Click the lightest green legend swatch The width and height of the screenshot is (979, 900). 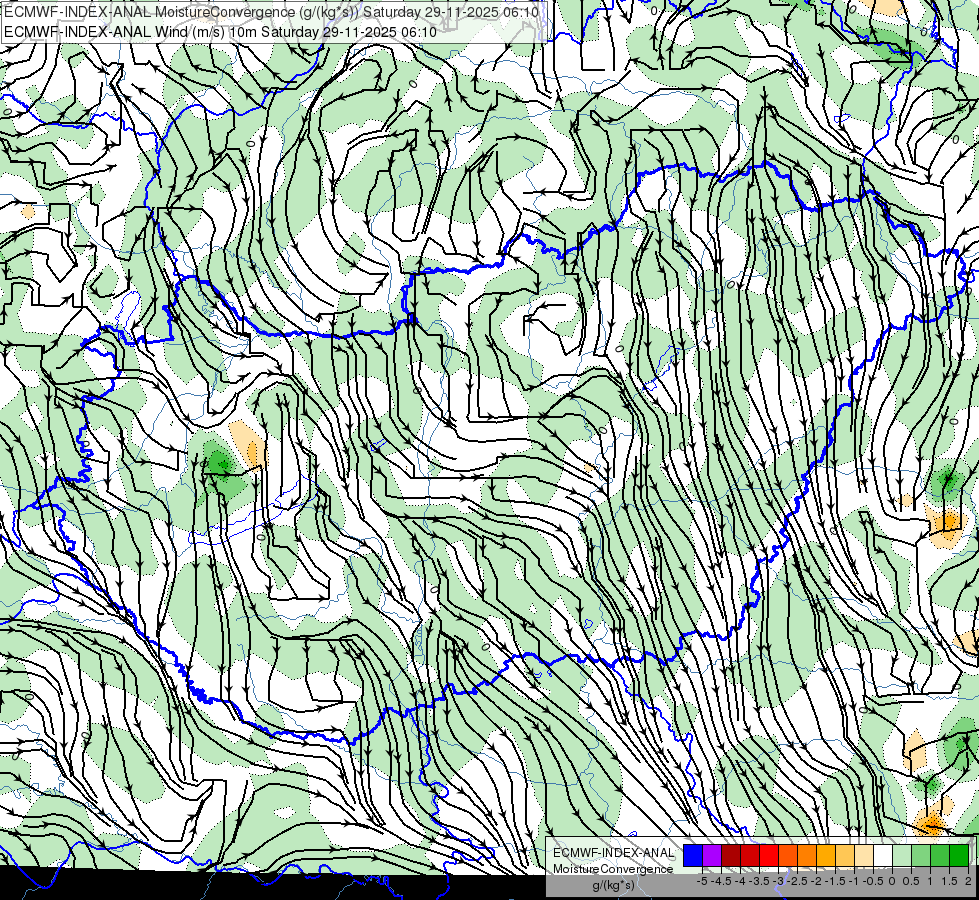[x=902, y=855]
